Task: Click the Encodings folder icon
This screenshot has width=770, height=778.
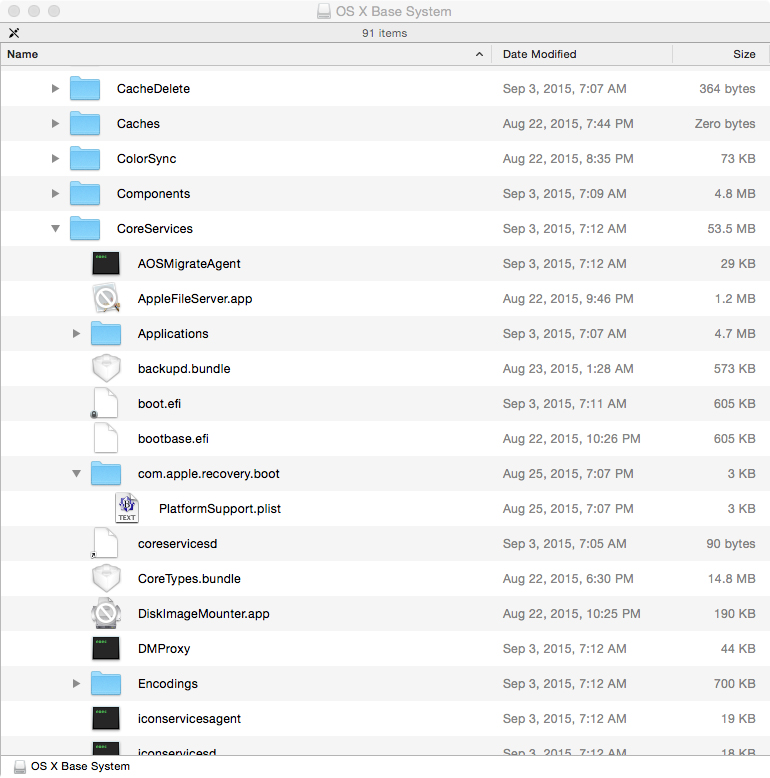Action: pyautogui.click(x=106, y=683)
